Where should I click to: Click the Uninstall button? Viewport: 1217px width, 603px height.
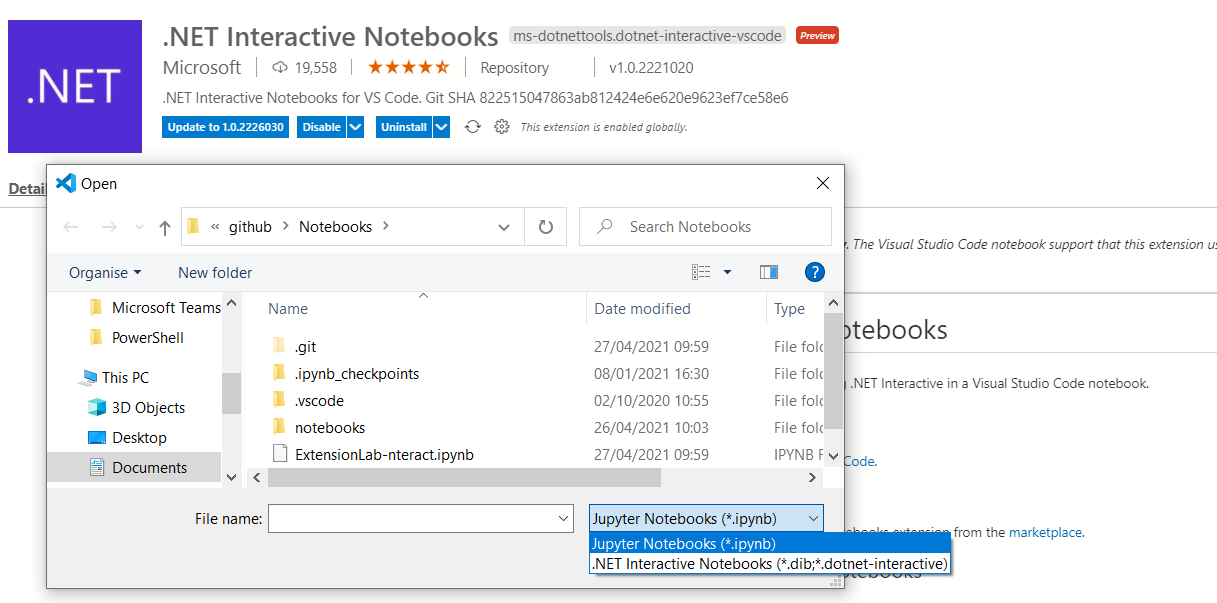404,127
